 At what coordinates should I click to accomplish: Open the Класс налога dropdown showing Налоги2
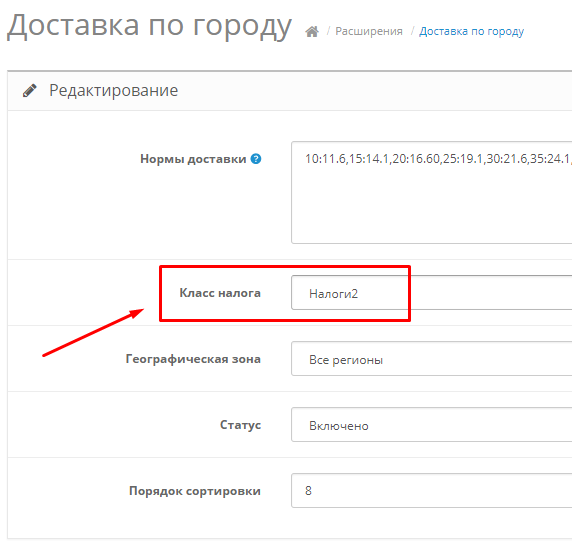point(432,292)
